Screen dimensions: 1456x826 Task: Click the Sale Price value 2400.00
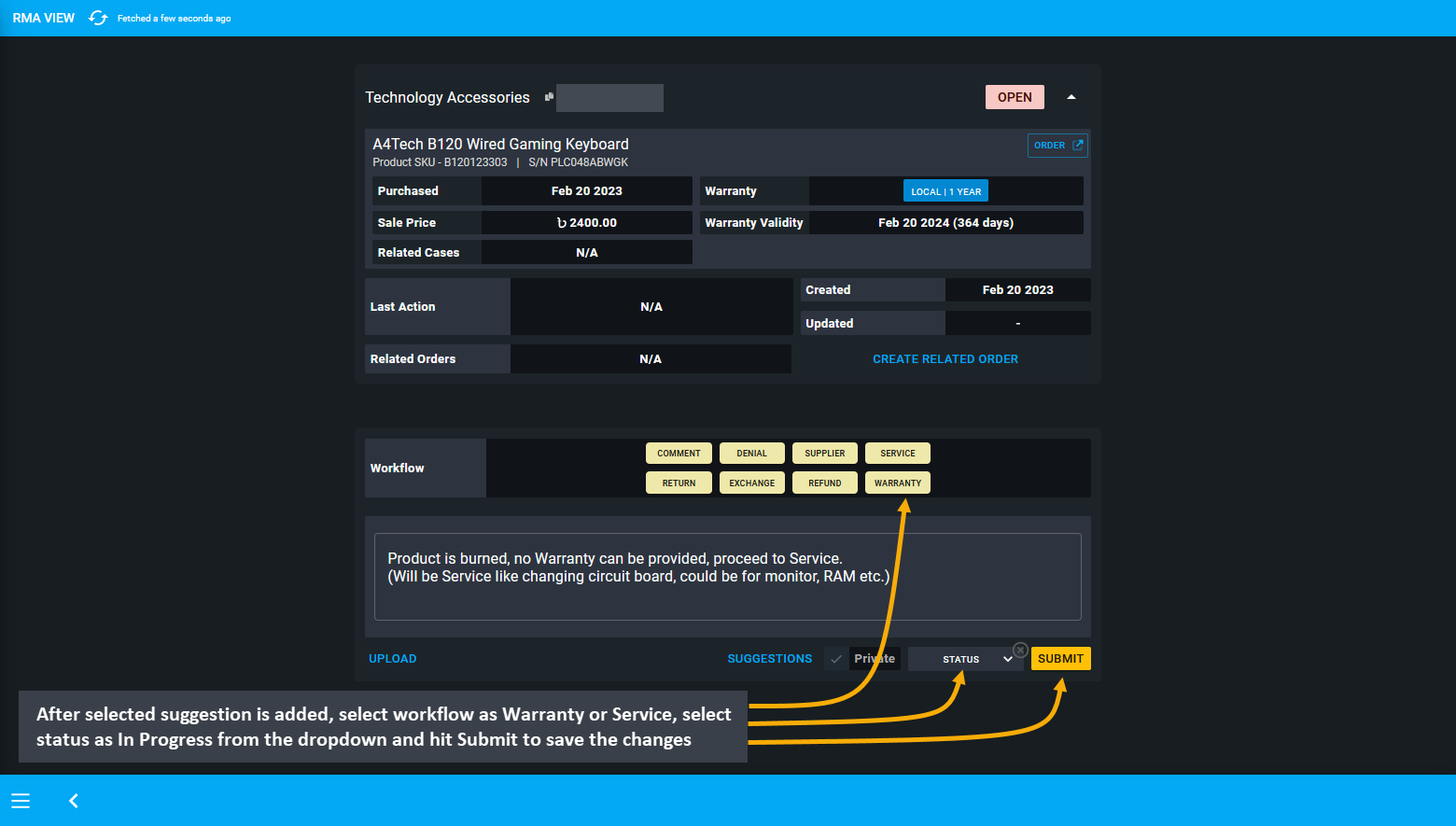(x=587, y=223)
